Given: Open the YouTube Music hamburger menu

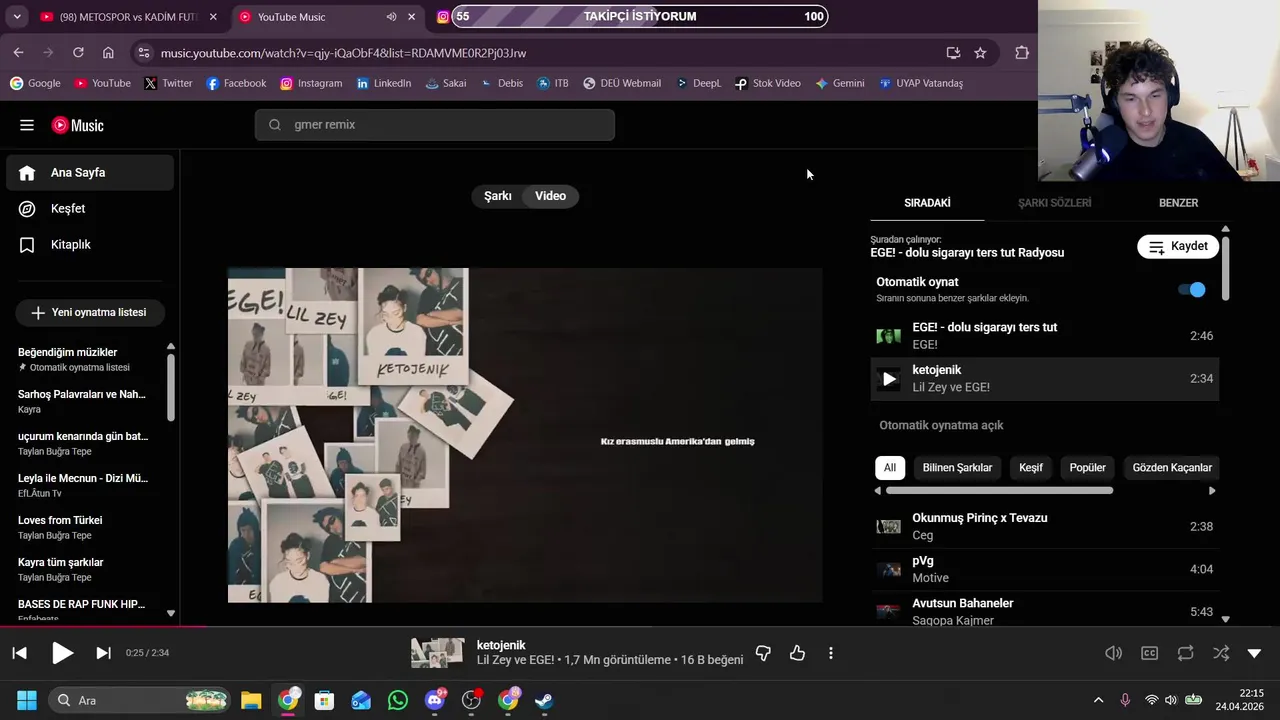Looking at the screenshot, I should [27, 125].
